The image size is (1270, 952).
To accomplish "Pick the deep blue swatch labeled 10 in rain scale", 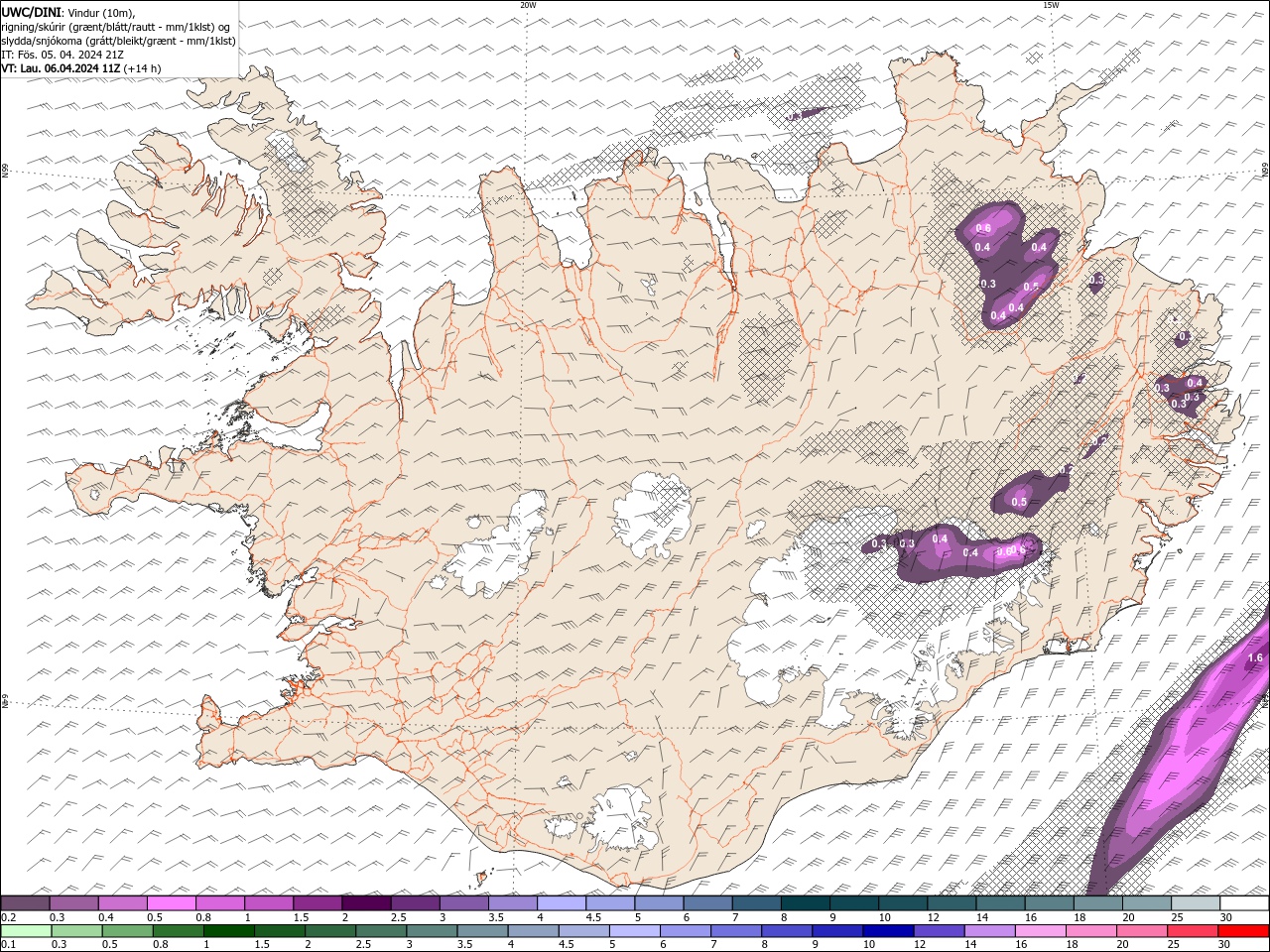I will pos(887,931).
